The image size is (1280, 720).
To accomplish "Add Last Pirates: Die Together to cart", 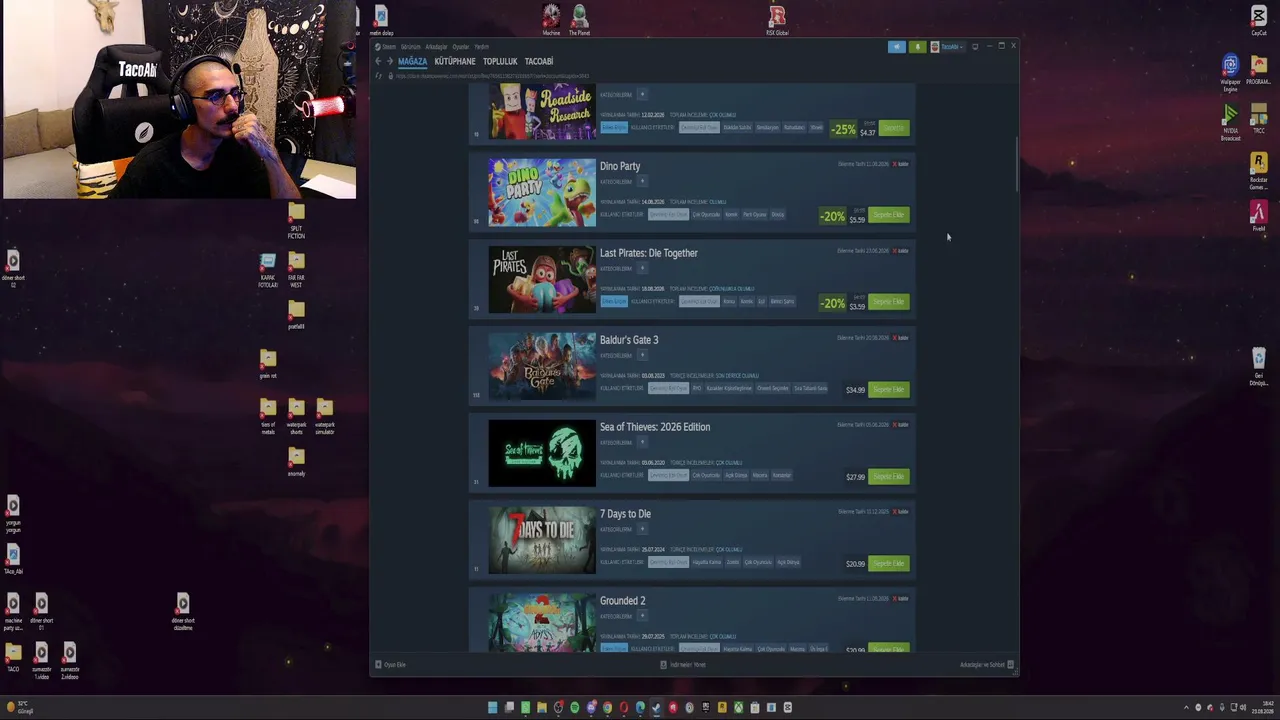I will 889,302.
